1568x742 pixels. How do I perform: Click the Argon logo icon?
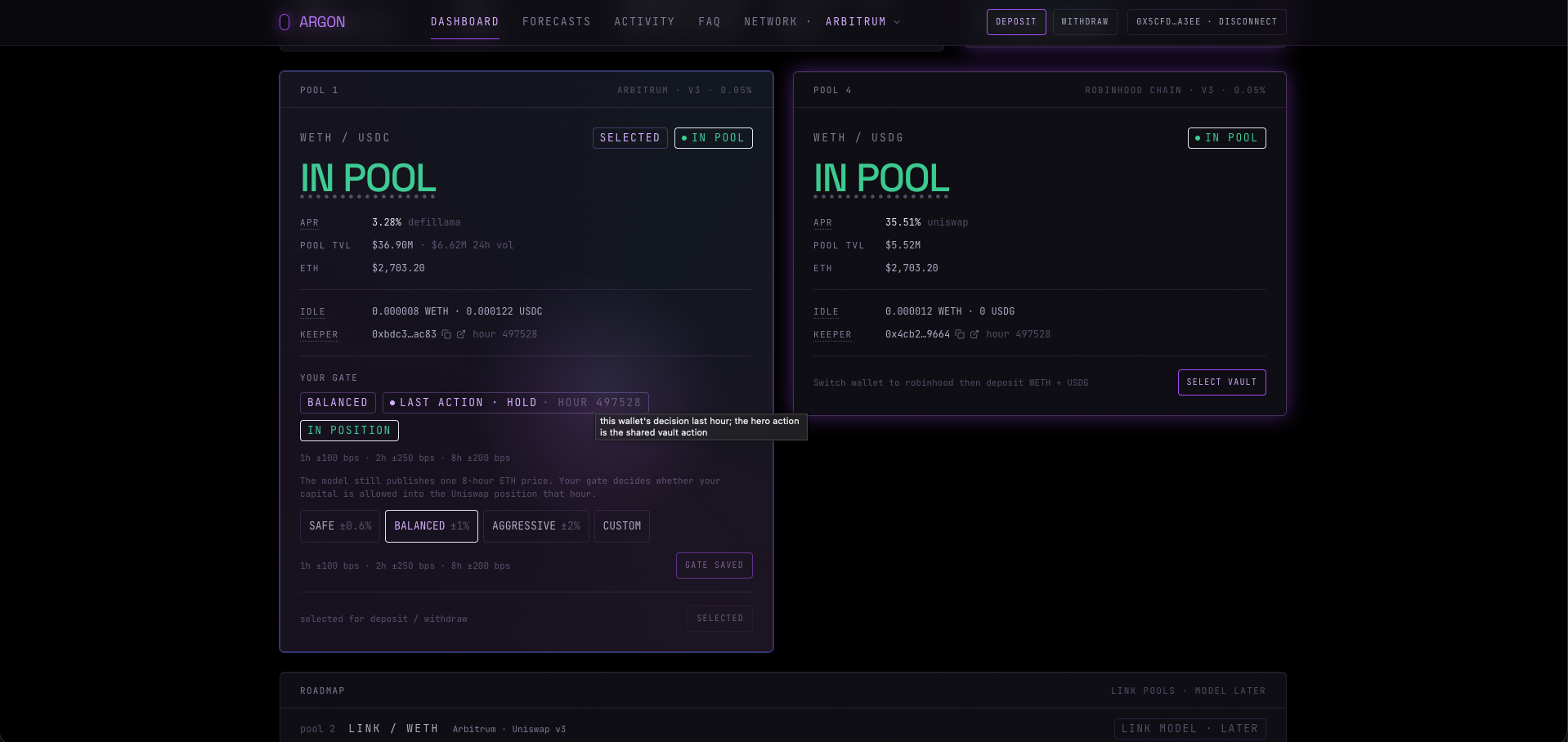[x=284, y=22]
